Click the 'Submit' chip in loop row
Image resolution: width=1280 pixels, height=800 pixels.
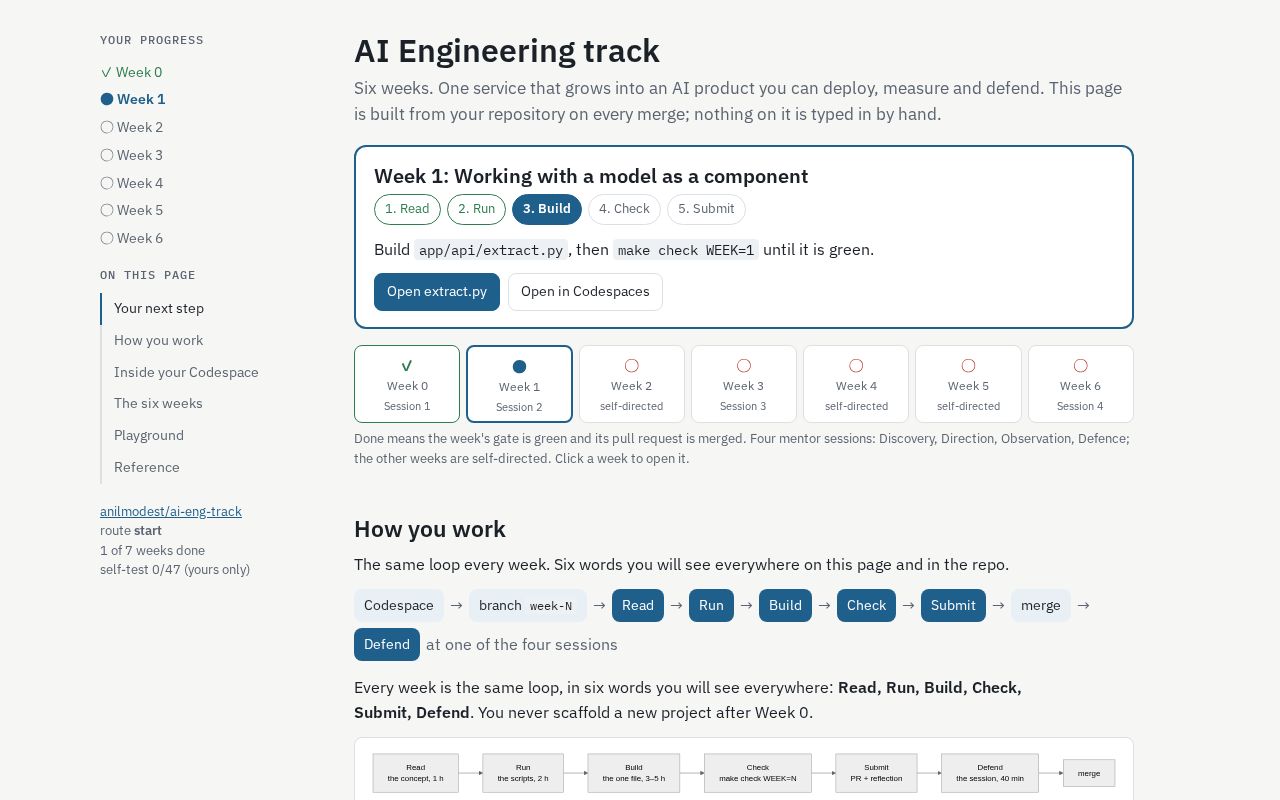(x=953, y=605)
